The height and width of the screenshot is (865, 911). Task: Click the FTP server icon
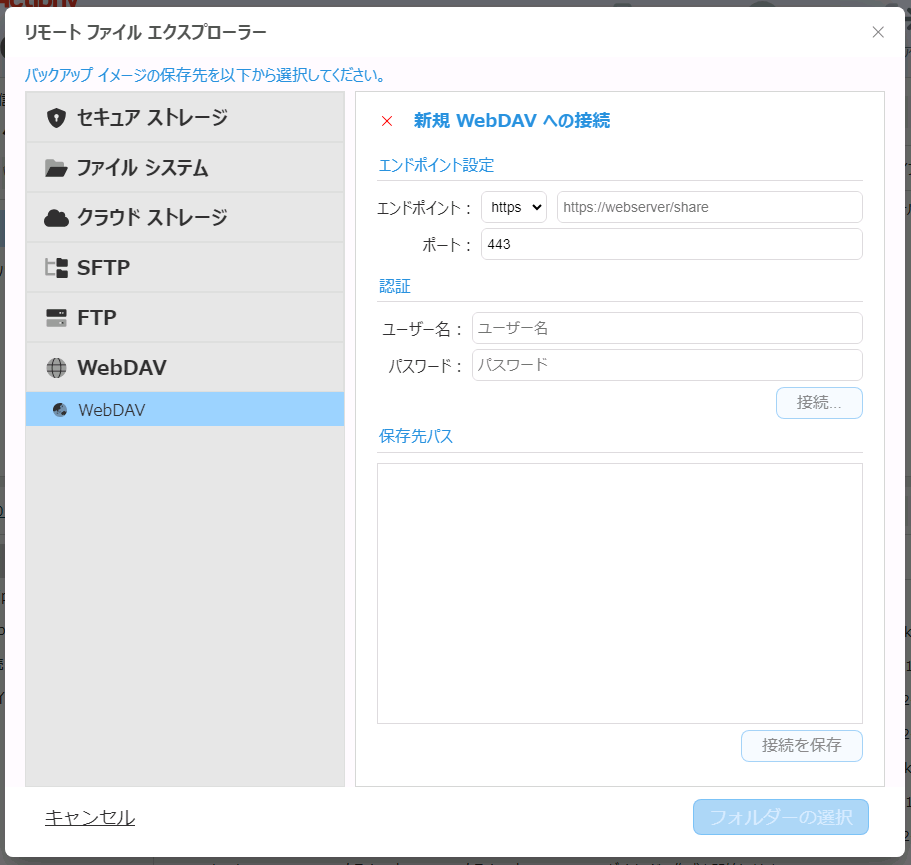[57, 318]
